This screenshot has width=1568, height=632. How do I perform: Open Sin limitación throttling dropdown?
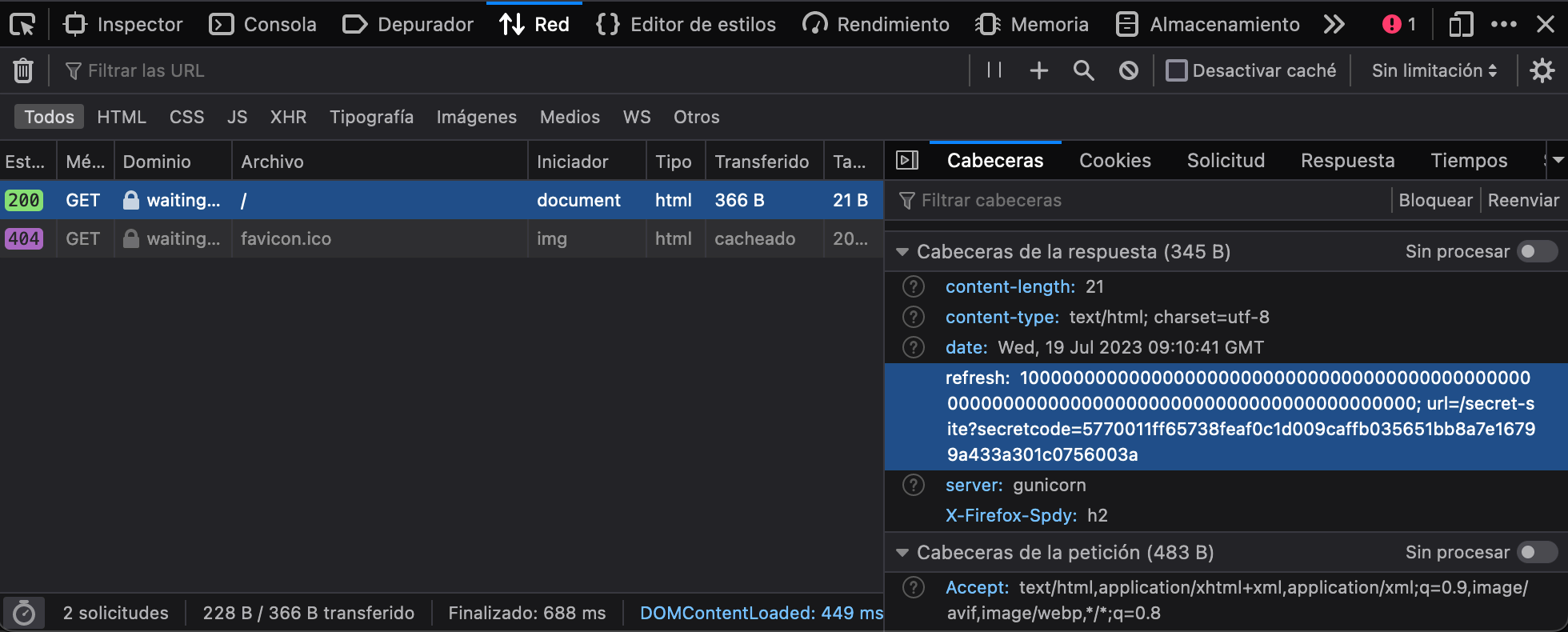pos(1434,70)
